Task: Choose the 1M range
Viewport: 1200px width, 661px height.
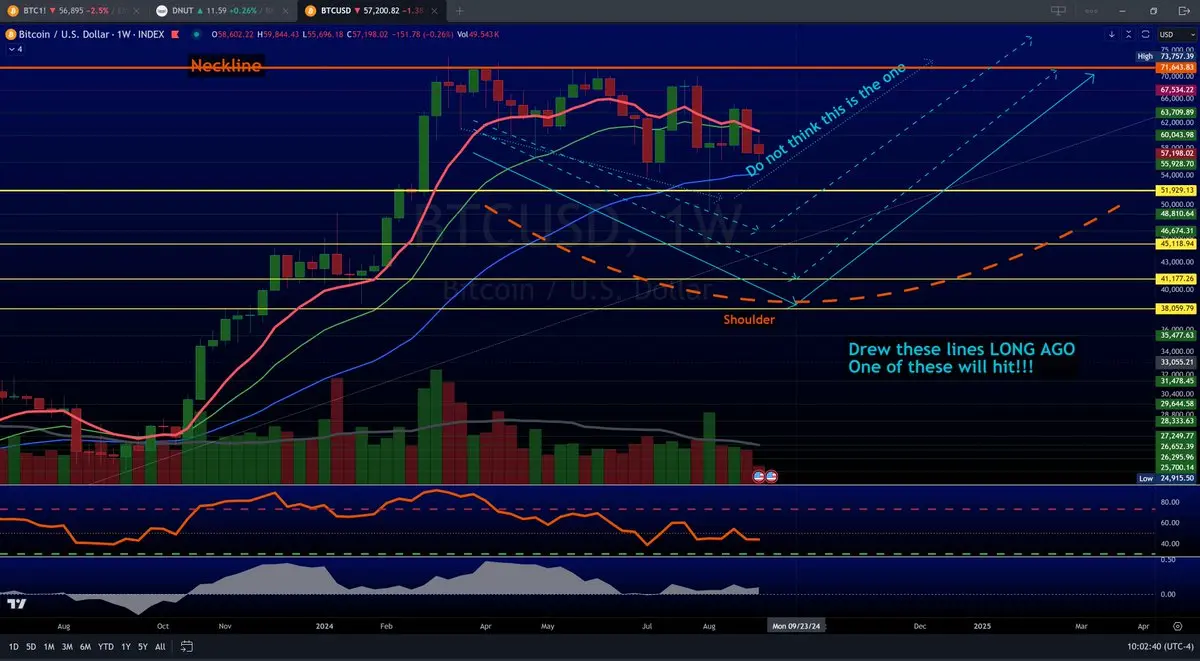Action: (49, 646)
